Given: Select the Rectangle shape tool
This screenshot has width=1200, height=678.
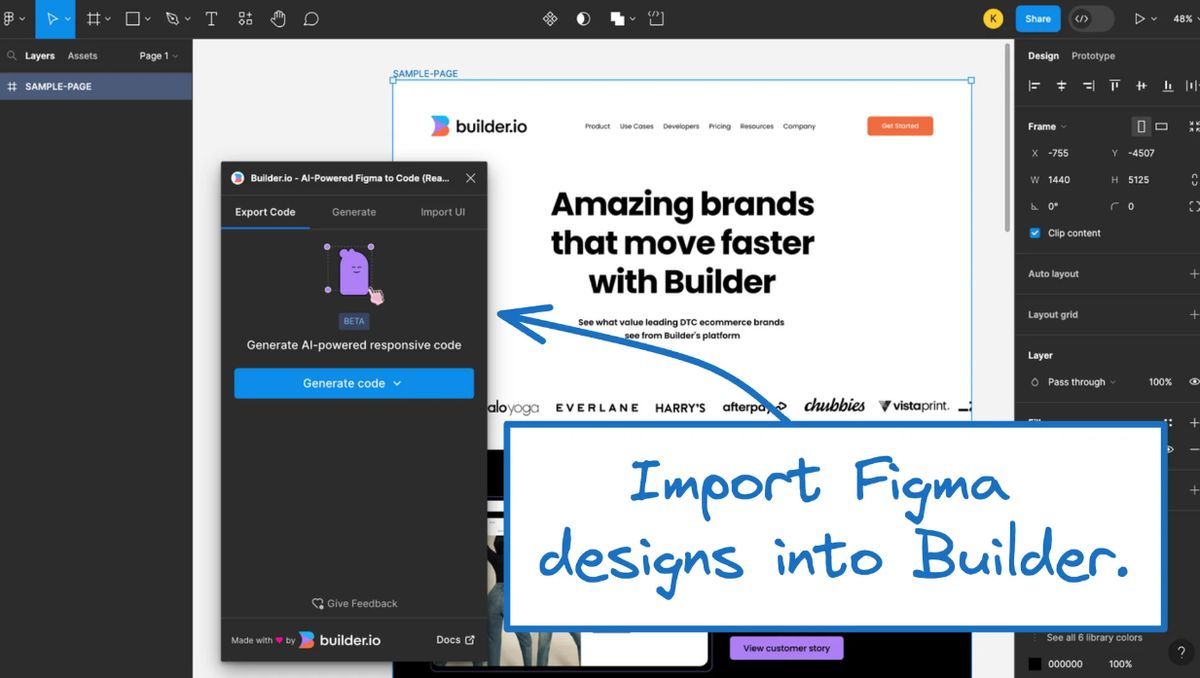Looking at the screenshot, I should [133, 18].
